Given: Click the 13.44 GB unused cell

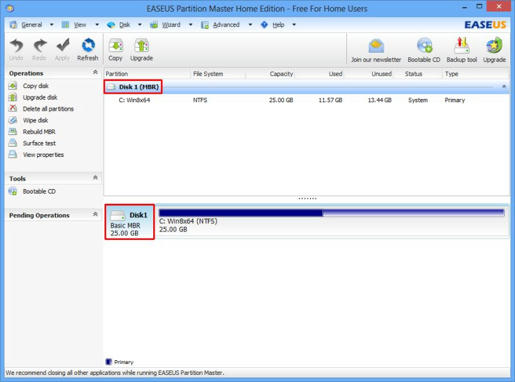Looking at the screenshot, I should tap(380, 100).
